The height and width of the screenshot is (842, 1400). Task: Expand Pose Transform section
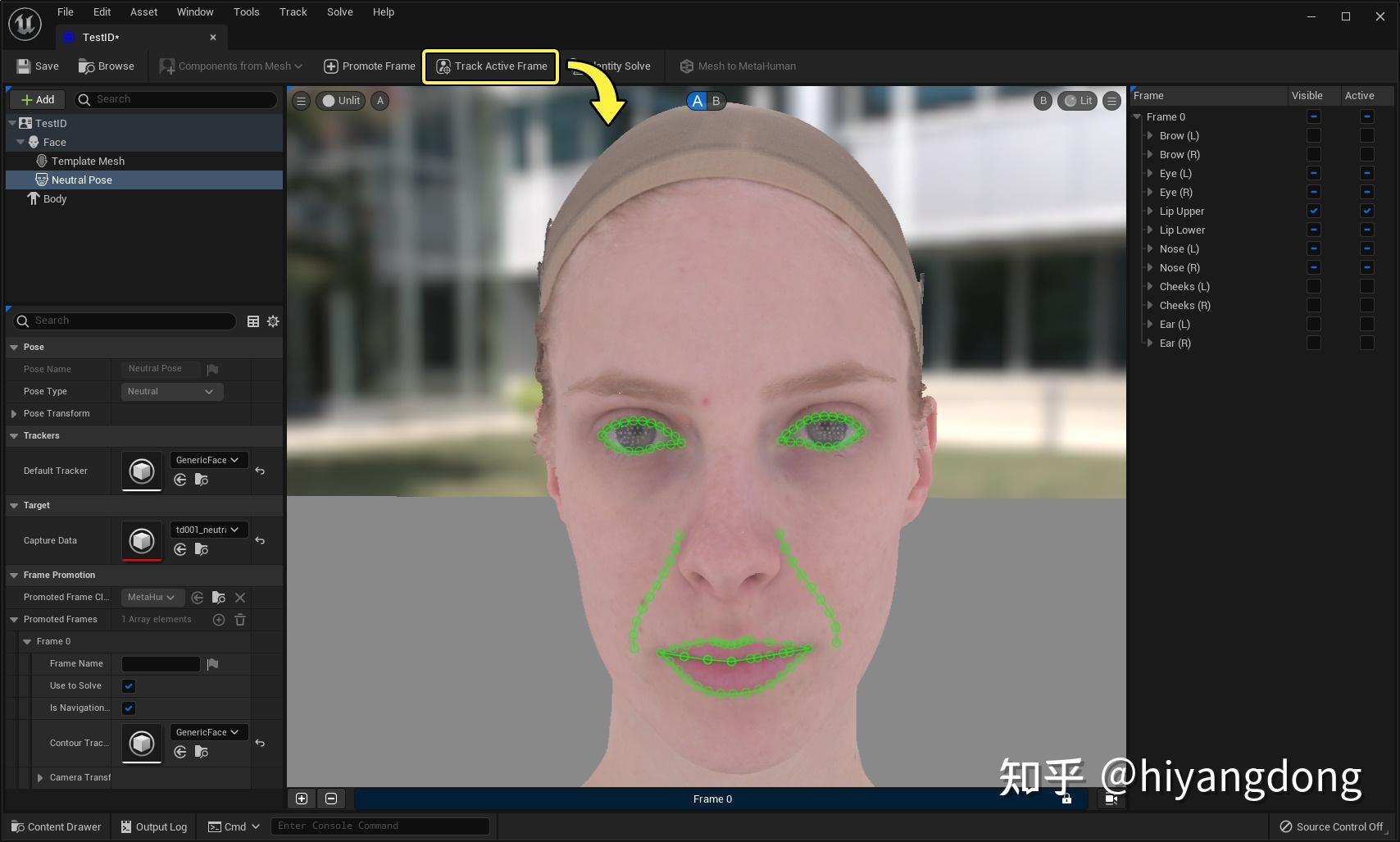click(14, 413)
